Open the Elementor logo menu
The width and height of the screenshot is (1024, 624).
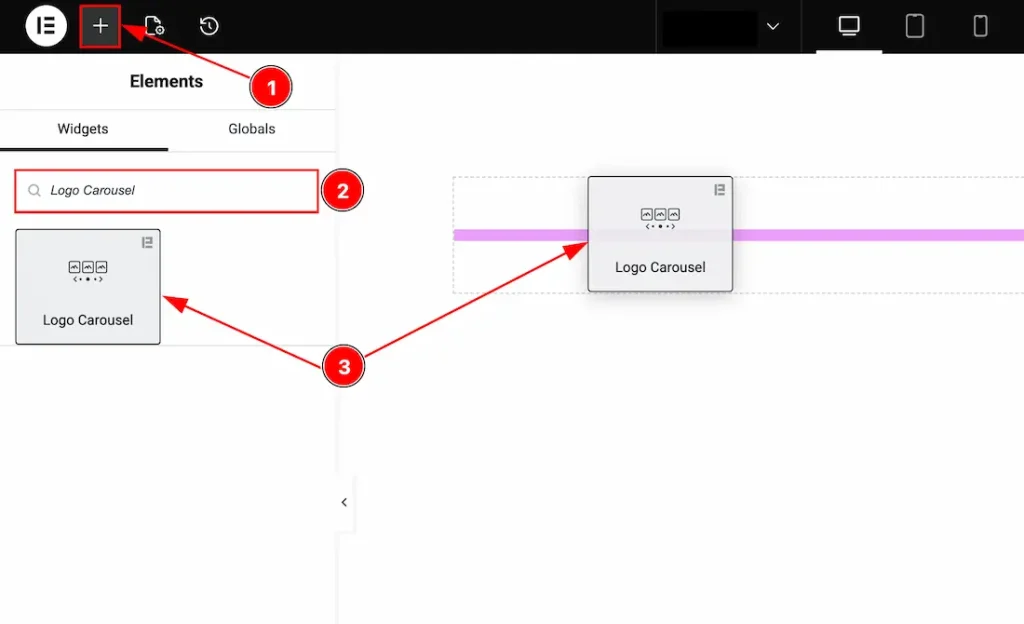point(45,26)
